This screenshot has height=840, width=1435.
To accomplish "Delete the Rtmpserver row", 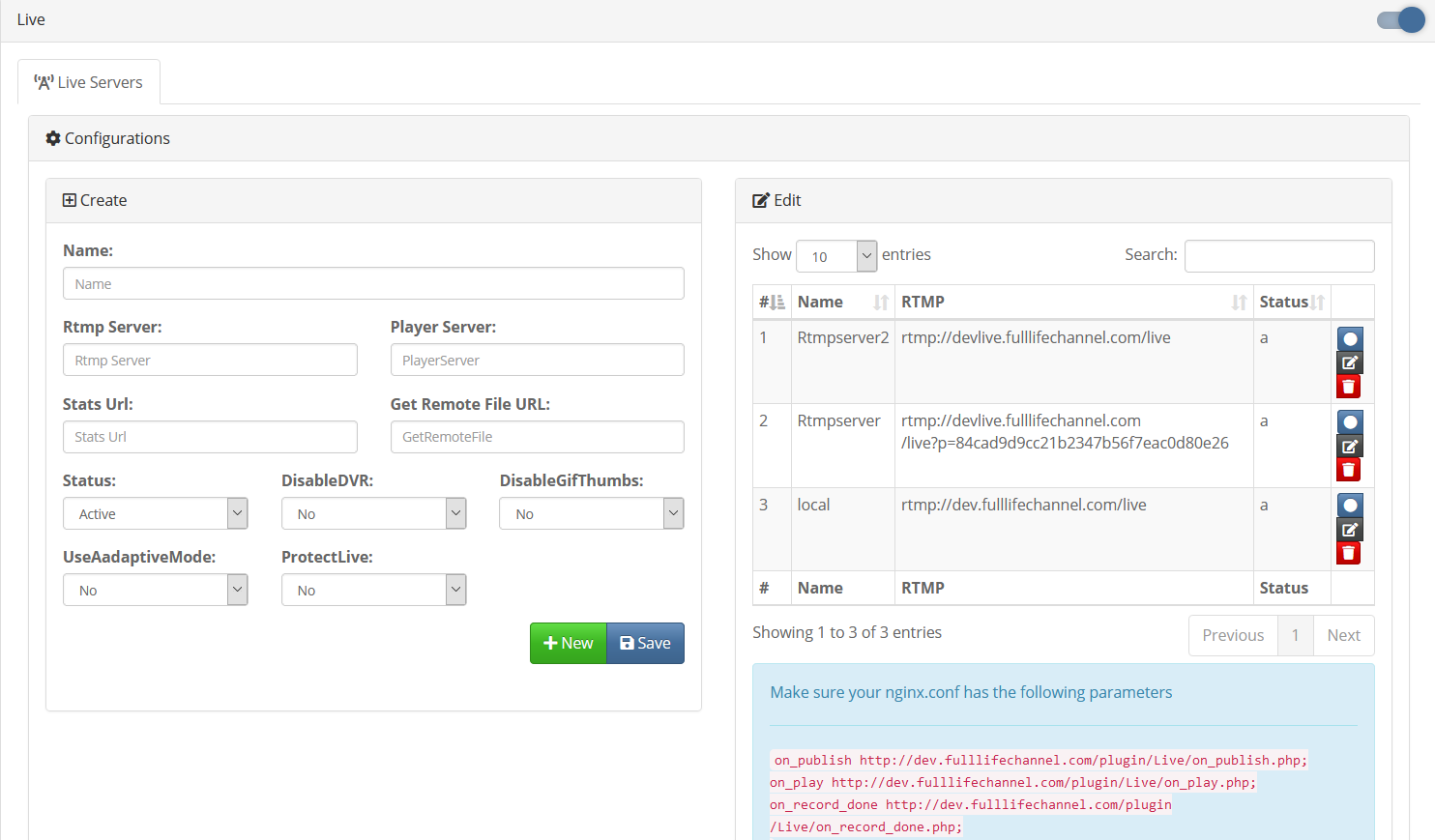I will click(1349, 470).
